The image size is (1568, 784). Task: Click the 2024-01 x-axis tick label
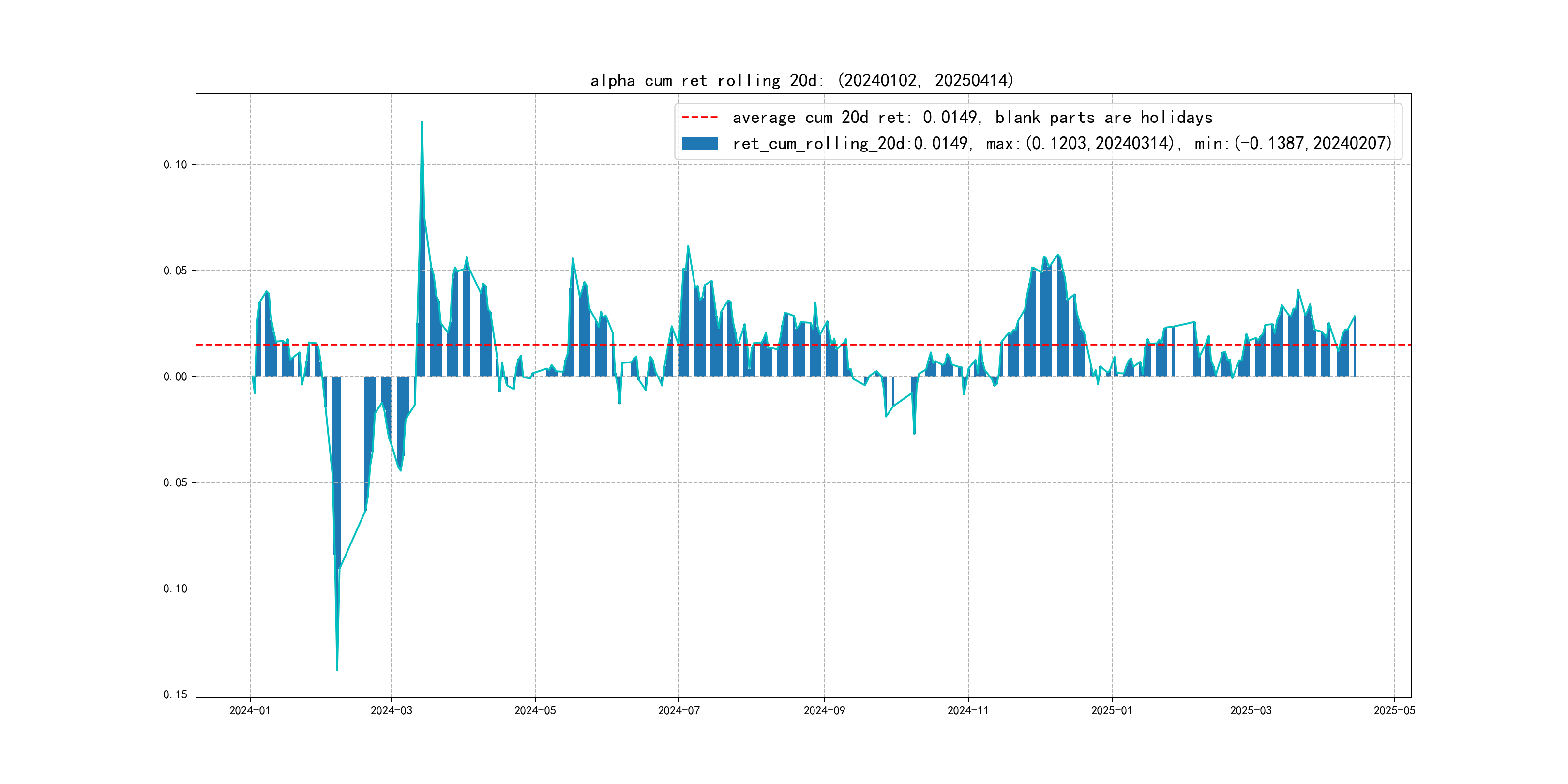pos(250,710)
